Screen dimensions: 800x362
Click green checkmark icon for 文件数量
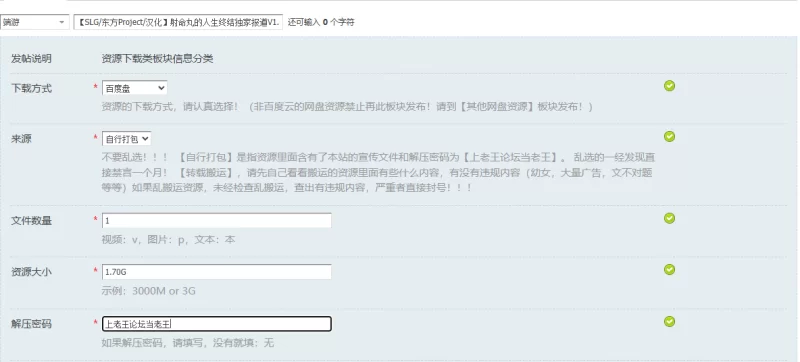tap(669, 218)
